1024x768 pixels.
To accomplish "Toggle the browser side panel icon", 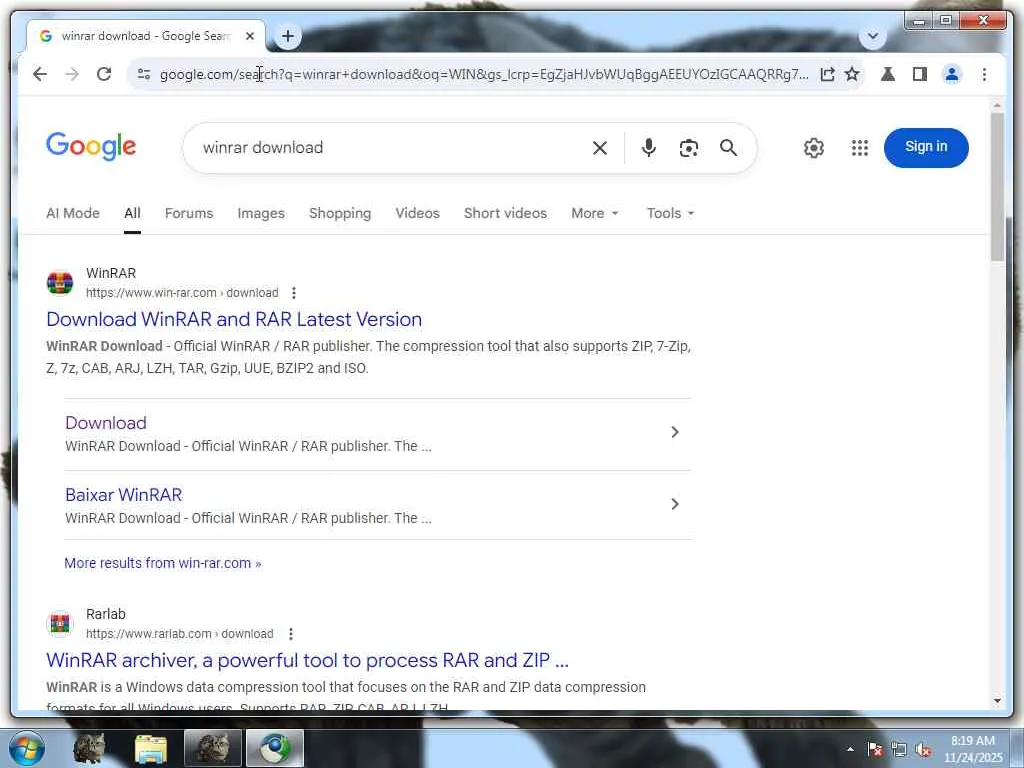I will click(920, 74).
